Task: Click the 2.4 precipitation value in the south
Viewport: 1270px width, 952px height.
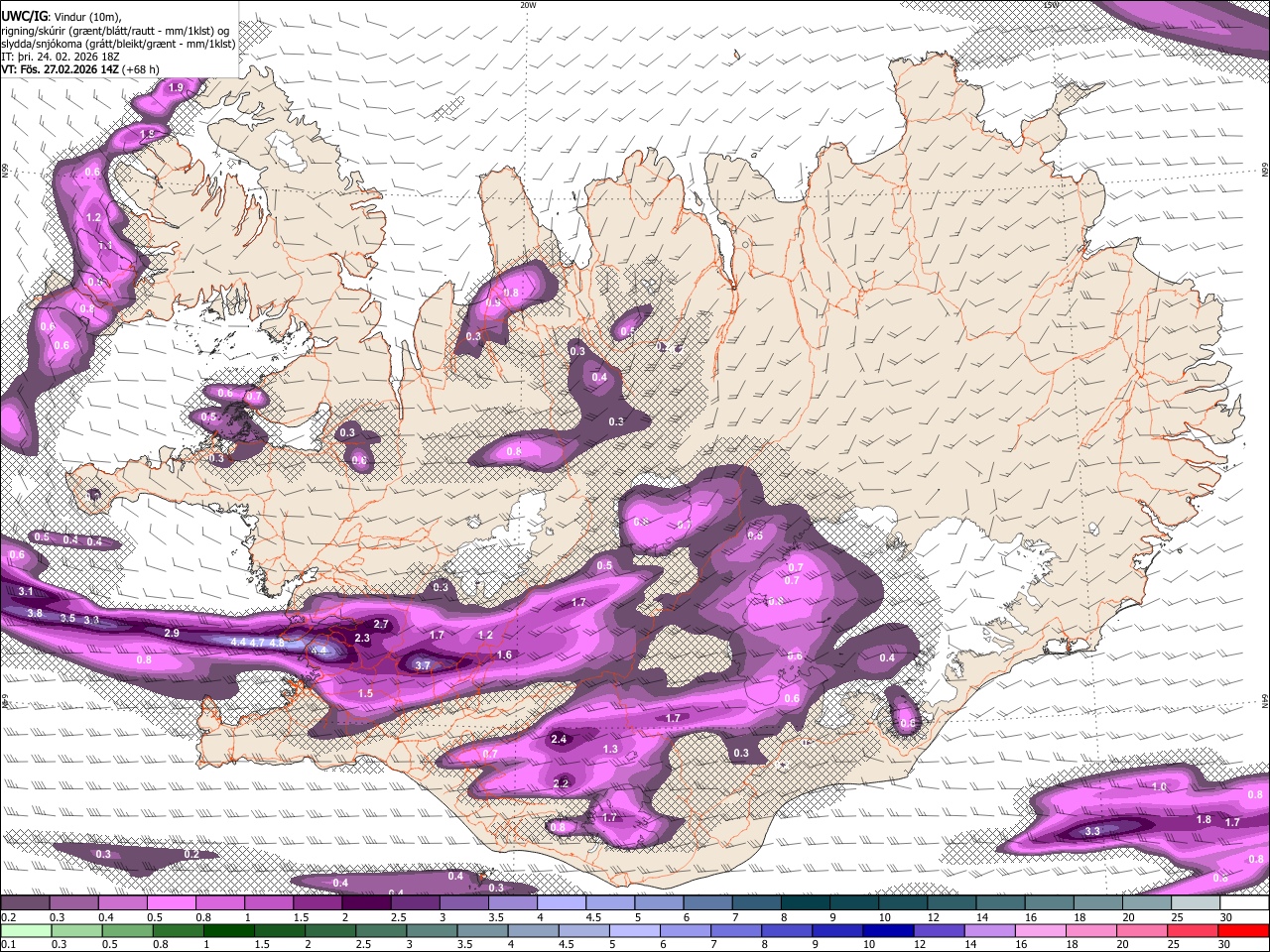Action: click(x=559, y=739)
